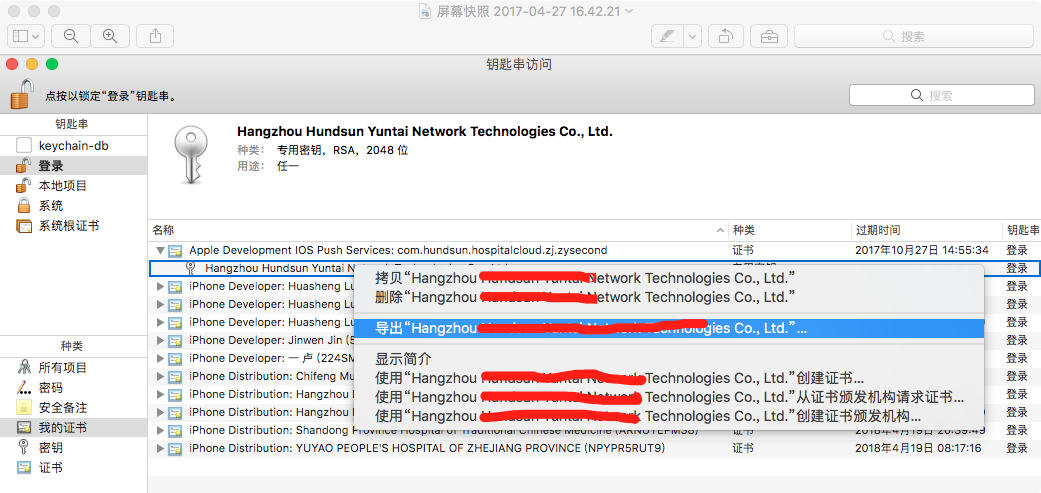The height and width of the screenshot is (493, 1041).
Task: Click expiry date 2017年10月27日 14:55:34
Action: 922,250
